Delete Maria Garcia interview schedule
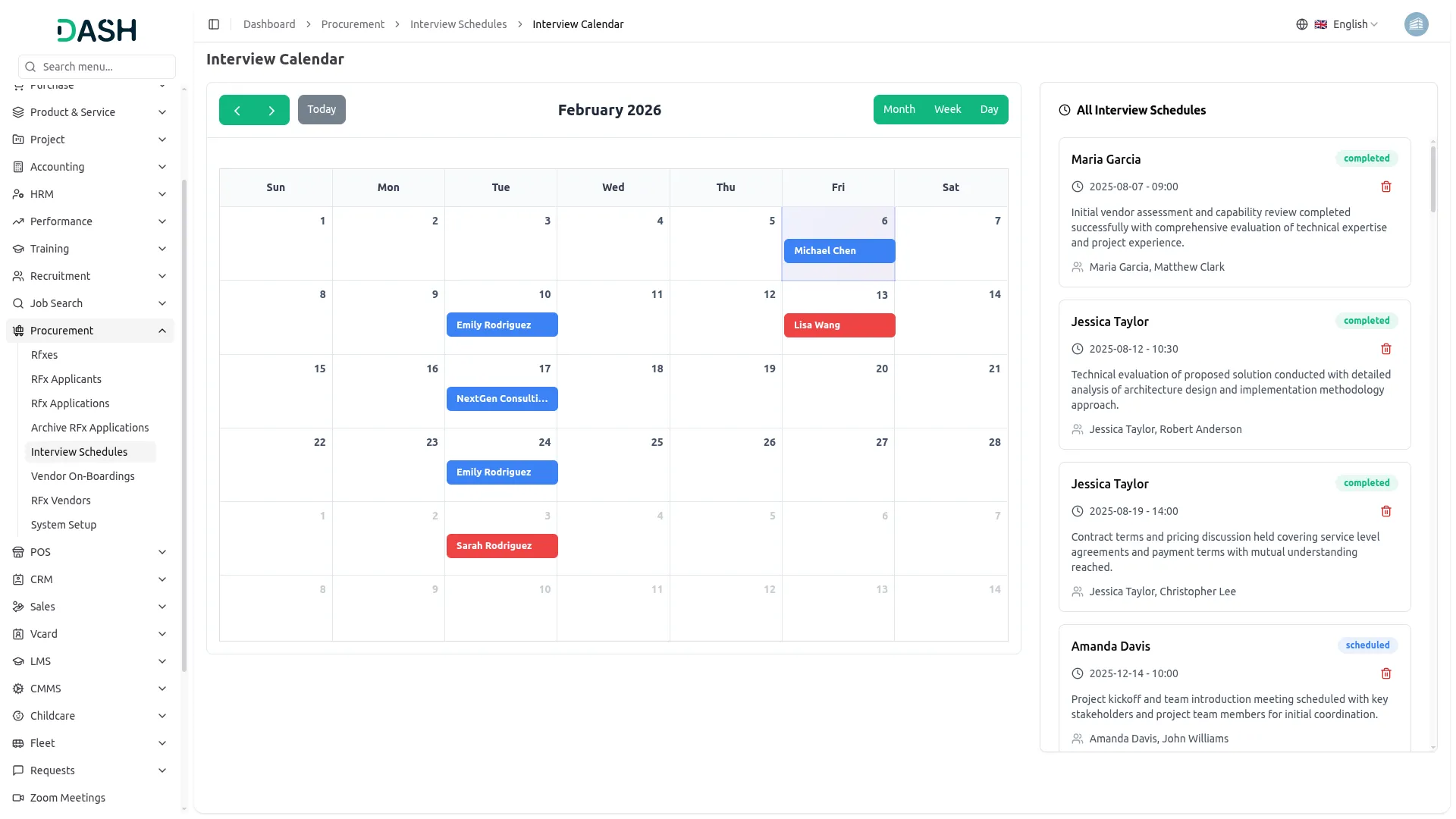The width and height of the screenshot is (1456, 819). 1385,187
